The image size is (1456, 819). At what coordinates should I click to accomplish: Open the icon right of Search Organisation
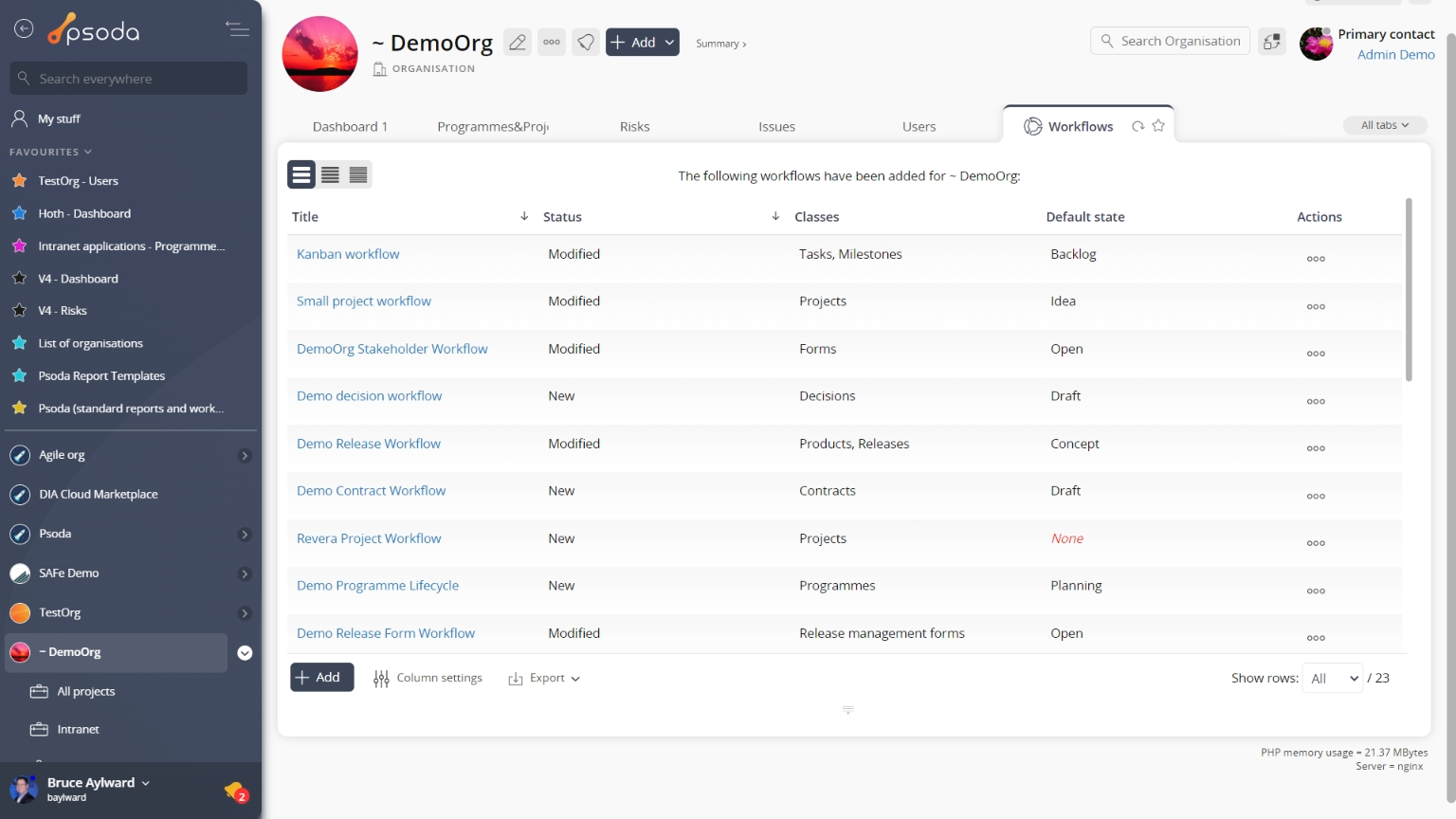(1272, 42)
